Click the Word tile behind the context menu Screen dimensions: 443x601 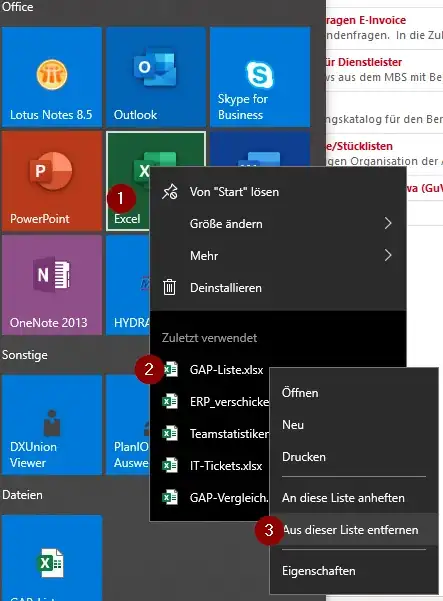260,149
